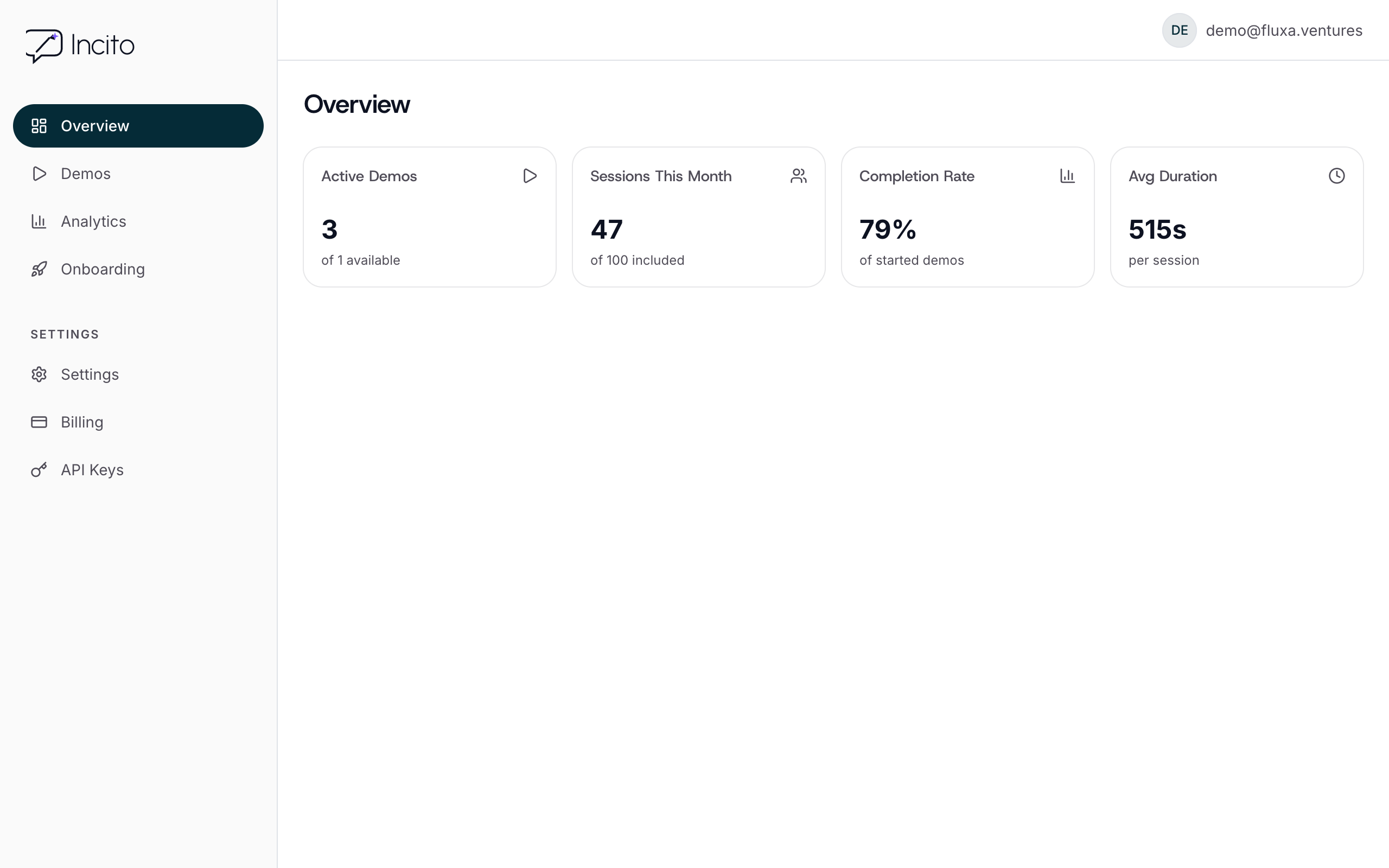This screenshot has height=868, width=1389.
Task: Click the chart icon on Completion Rate card
Action: [x=1068, y=176]
